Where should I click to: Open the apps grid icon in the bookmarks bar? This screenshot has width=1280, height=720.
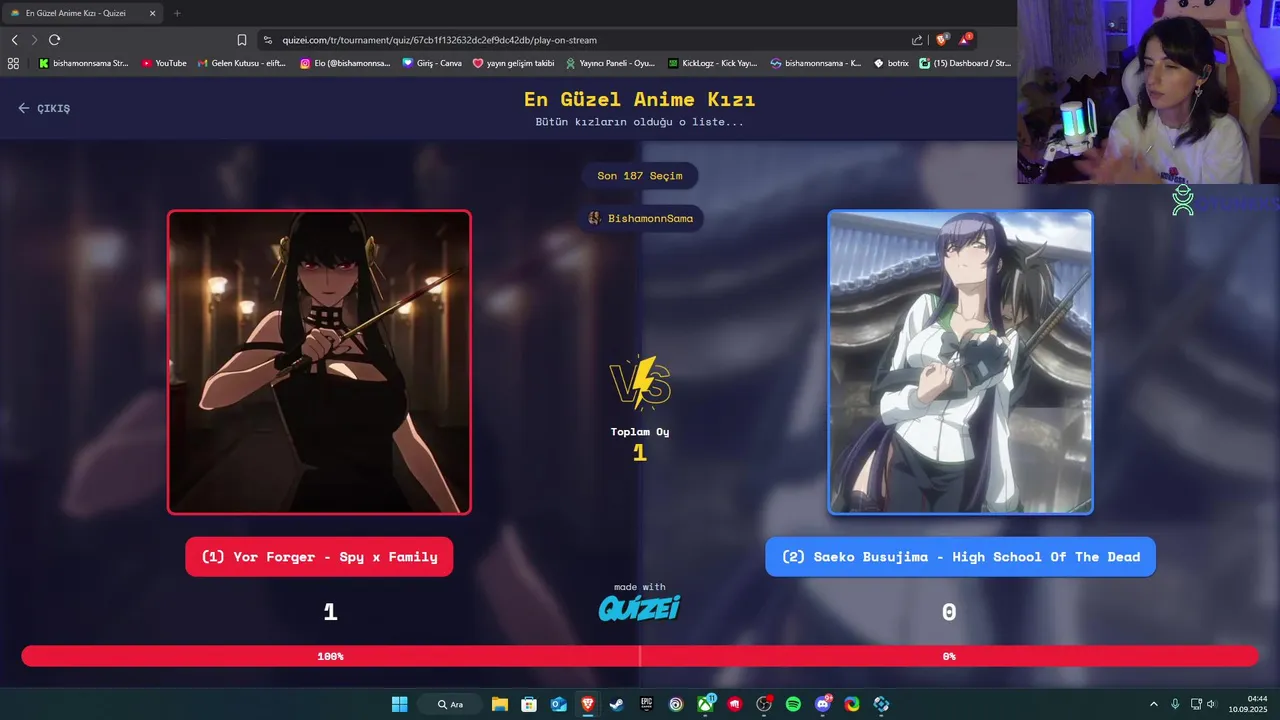pyautogui.click(x=13, y=63)
